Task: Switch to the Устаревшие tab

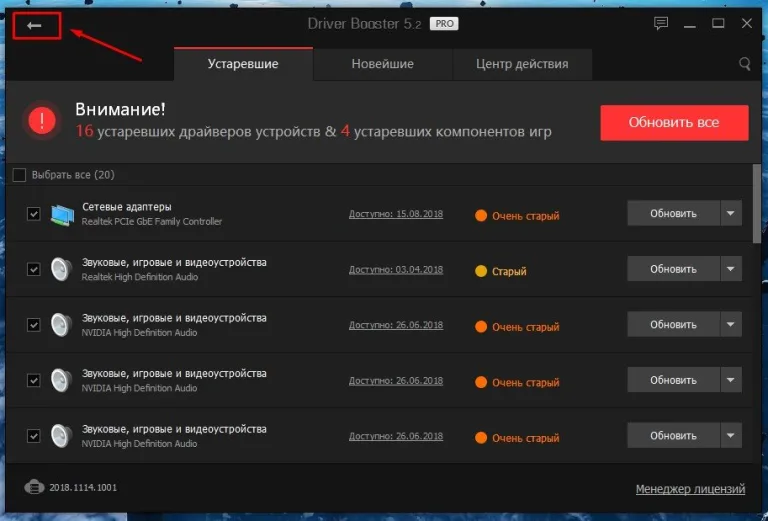Action: coord(243,64)
